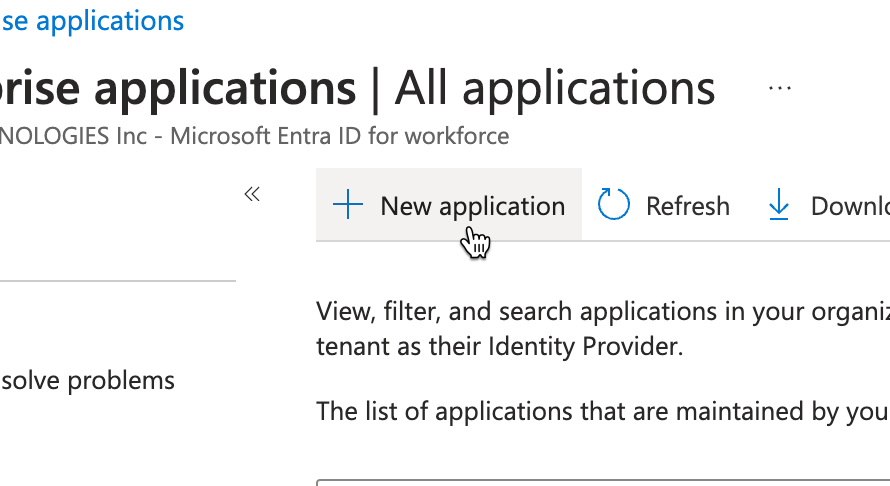The image size is (890, 486).
Task: Click the horizontal divider in the sidebar
Action: (x=118, y=281)
